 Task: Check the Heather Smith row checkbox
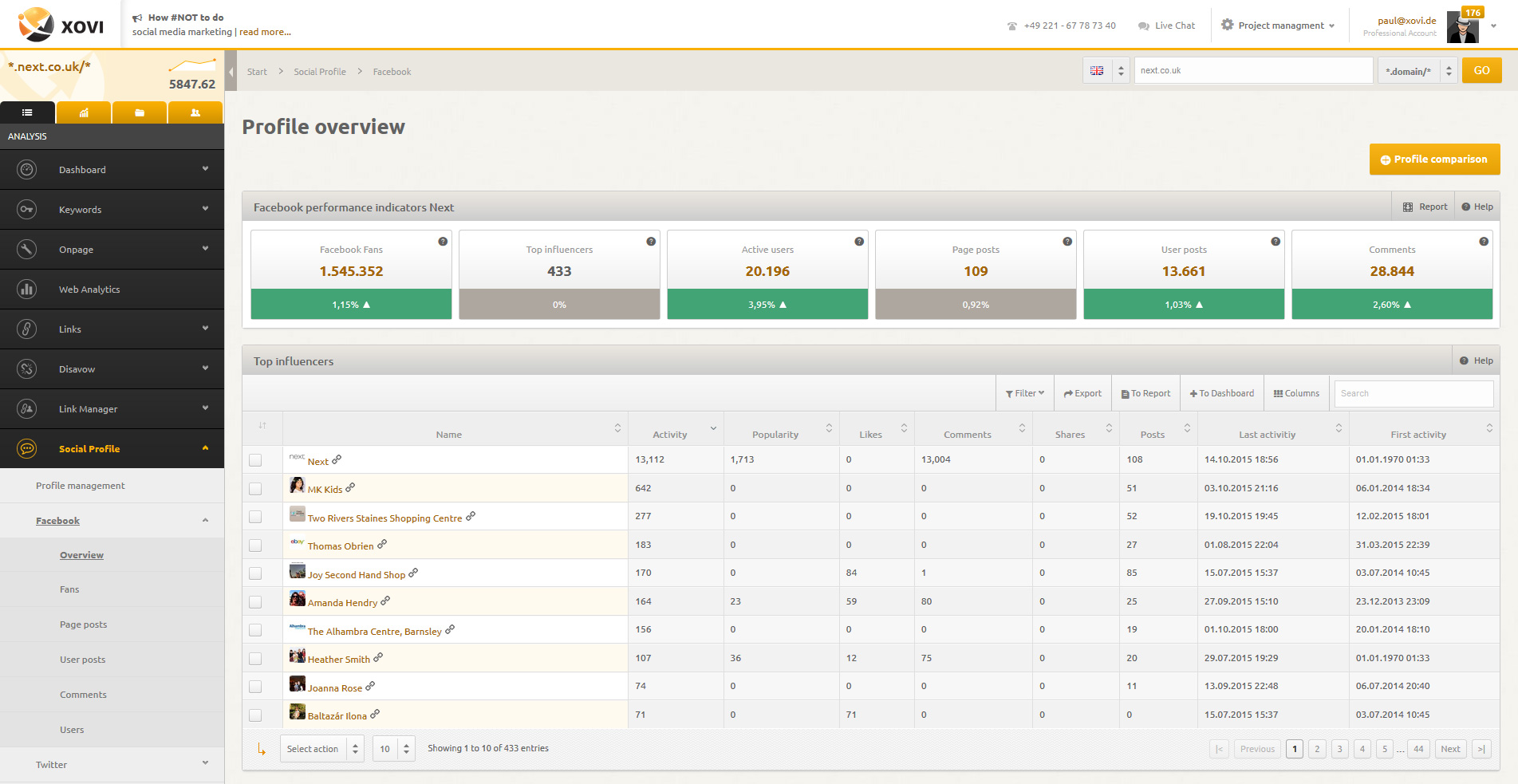click(255, 659)
